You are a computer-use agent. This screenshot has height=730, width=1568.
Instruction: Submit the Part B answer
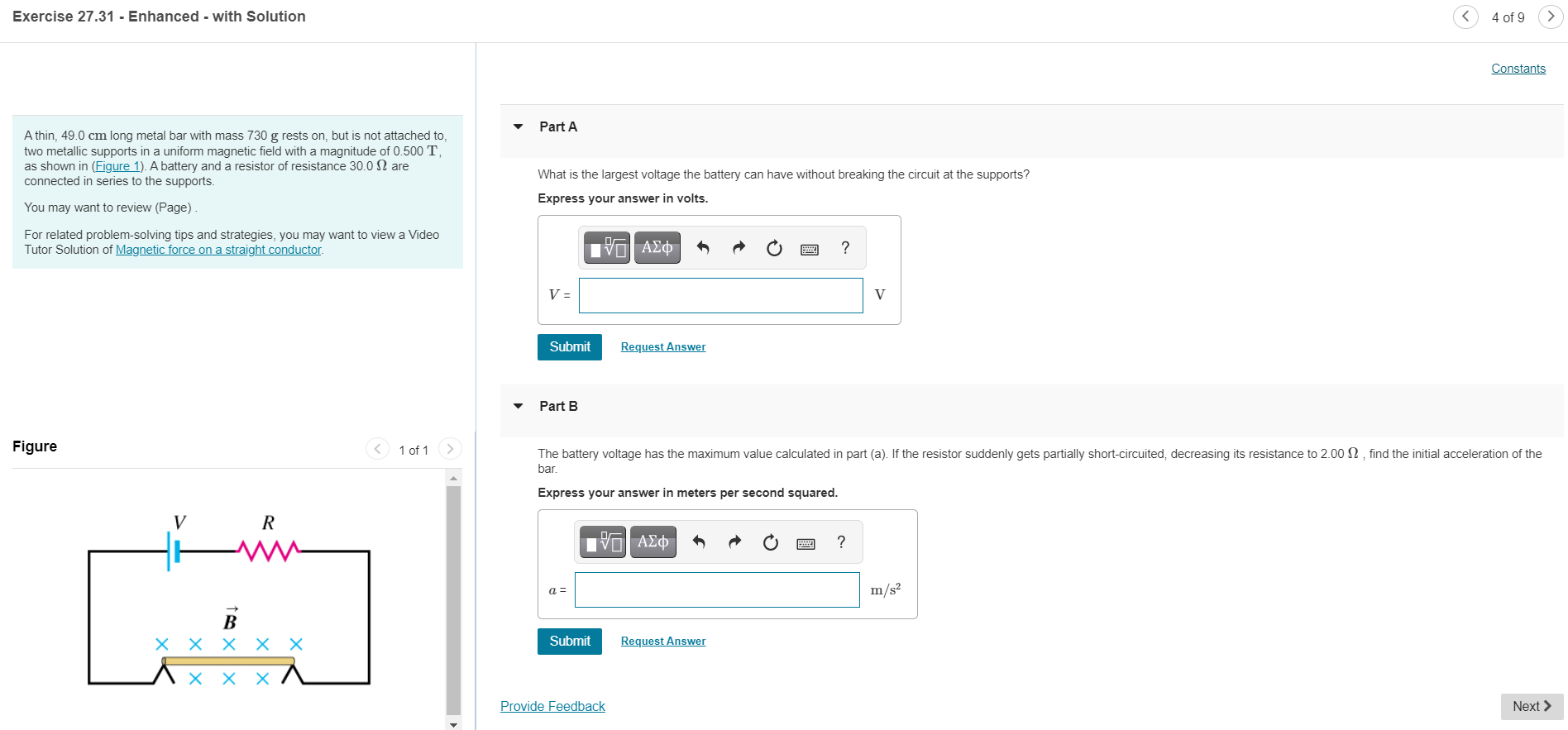570,642
